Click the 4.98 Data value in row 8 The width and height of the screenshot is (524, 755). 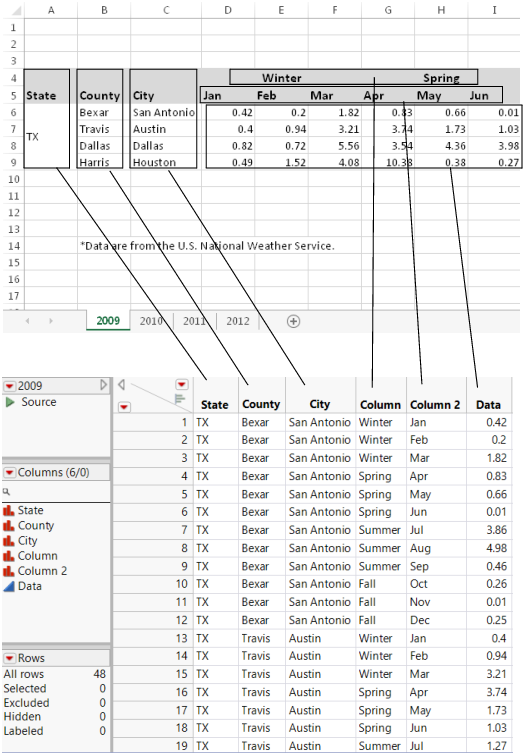(x=496, y=548)
